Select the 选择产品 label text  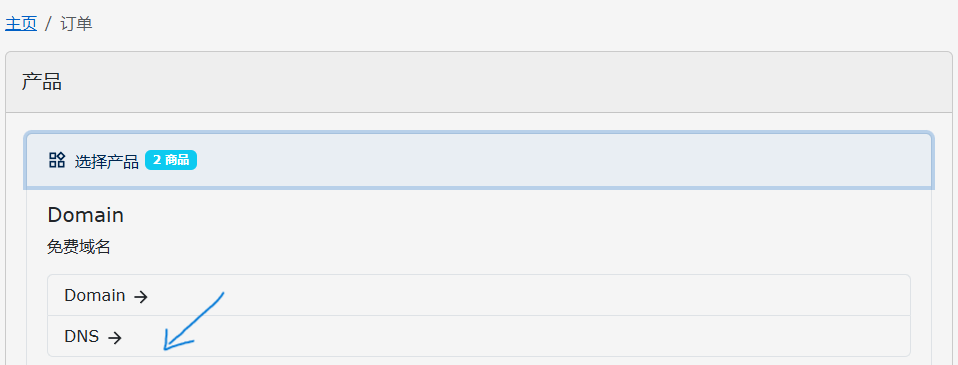tap(106, 161)
